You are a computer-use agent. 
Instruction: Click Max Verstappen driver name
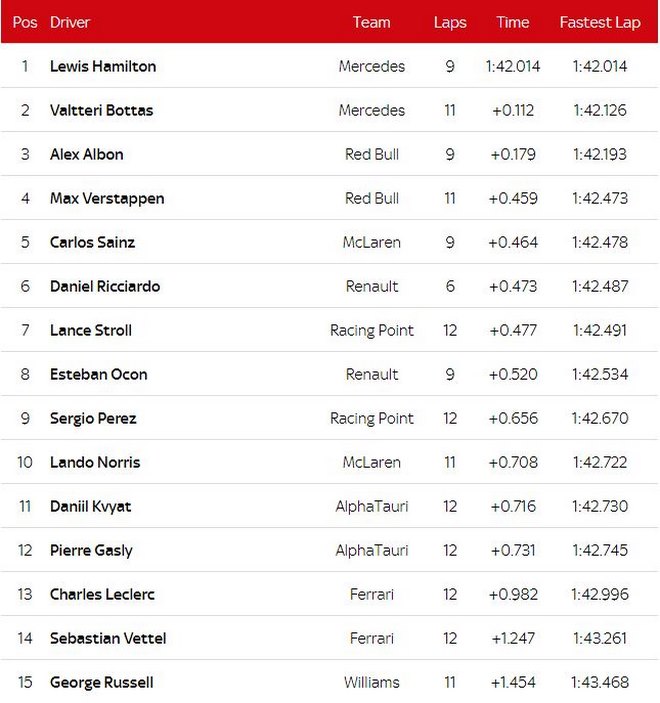click(107, 198)
